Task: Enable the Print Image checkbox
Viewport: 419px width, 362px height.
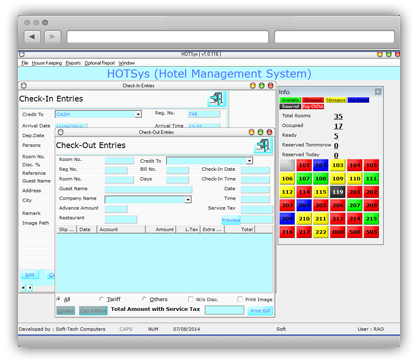Action: (240, 299)
